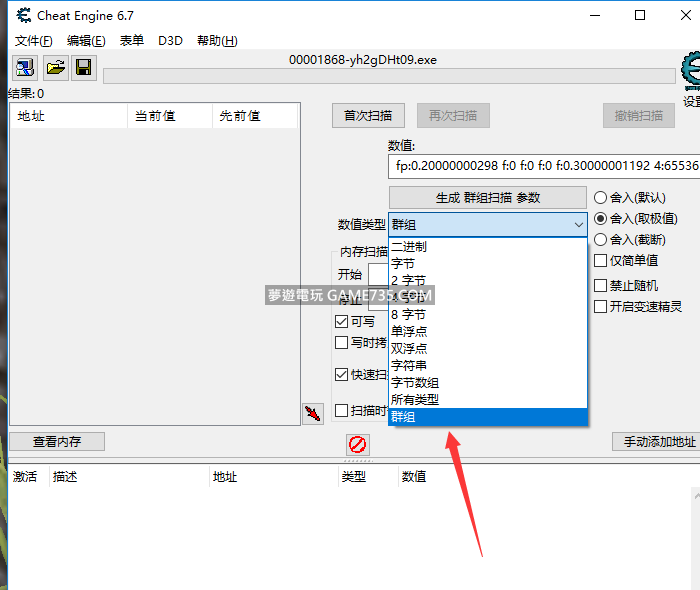Toggle 快速扫描 checkbox
The width and height of the screenshot is (700, 590).
[342, 374]
